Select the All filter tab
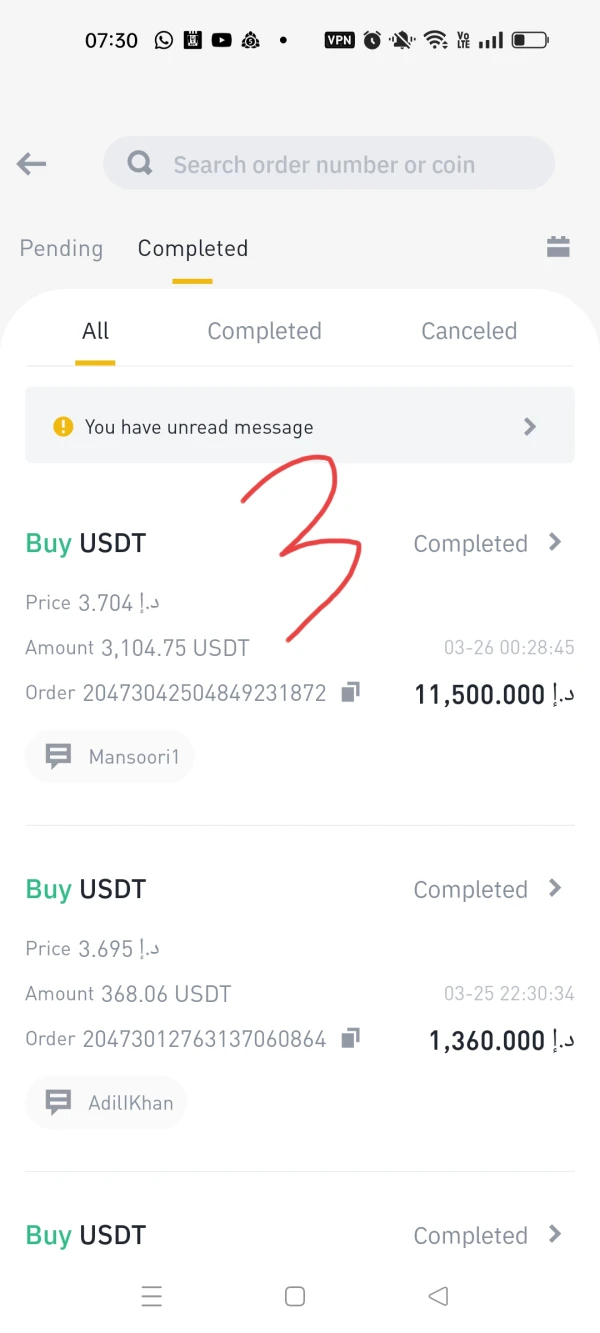Image resolution: width=600 pixels, height=1333 pixels. 96,331
